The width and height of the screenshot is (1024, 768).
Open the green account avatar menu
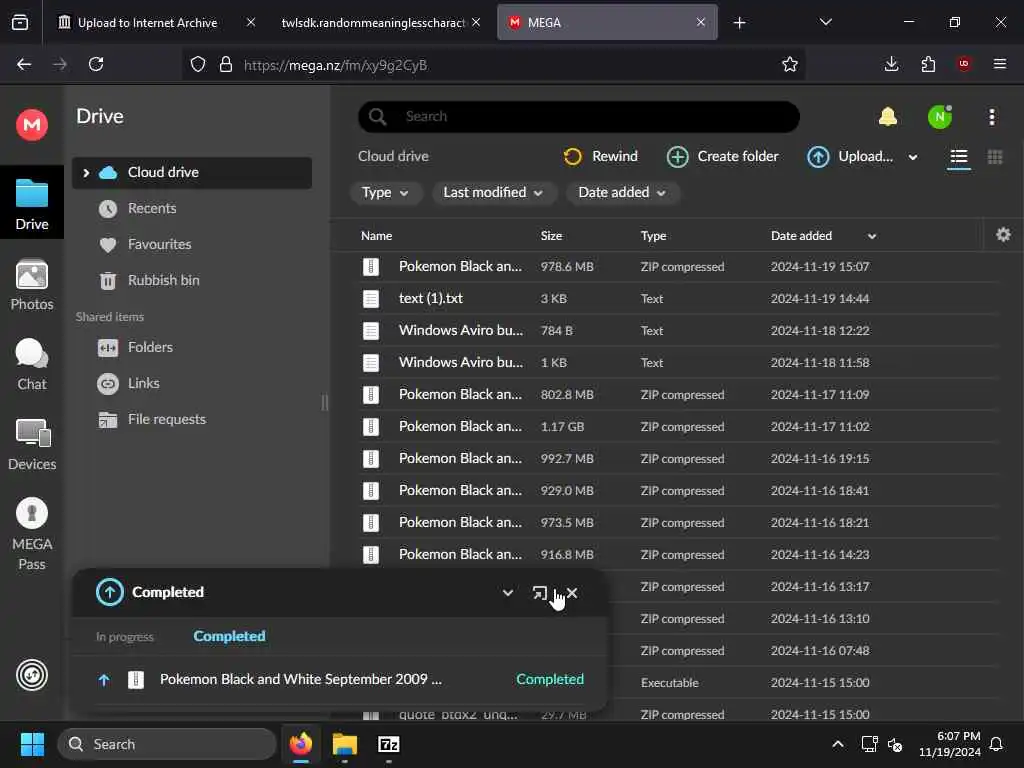(x=940, y=117)
